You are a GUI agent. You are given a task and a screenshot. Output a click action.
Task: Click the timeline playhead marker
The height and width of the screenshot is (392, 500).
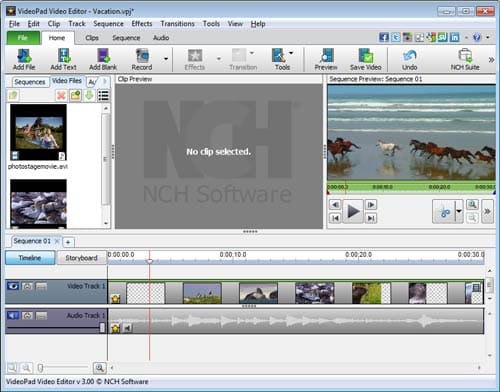[x=150, y=261]
